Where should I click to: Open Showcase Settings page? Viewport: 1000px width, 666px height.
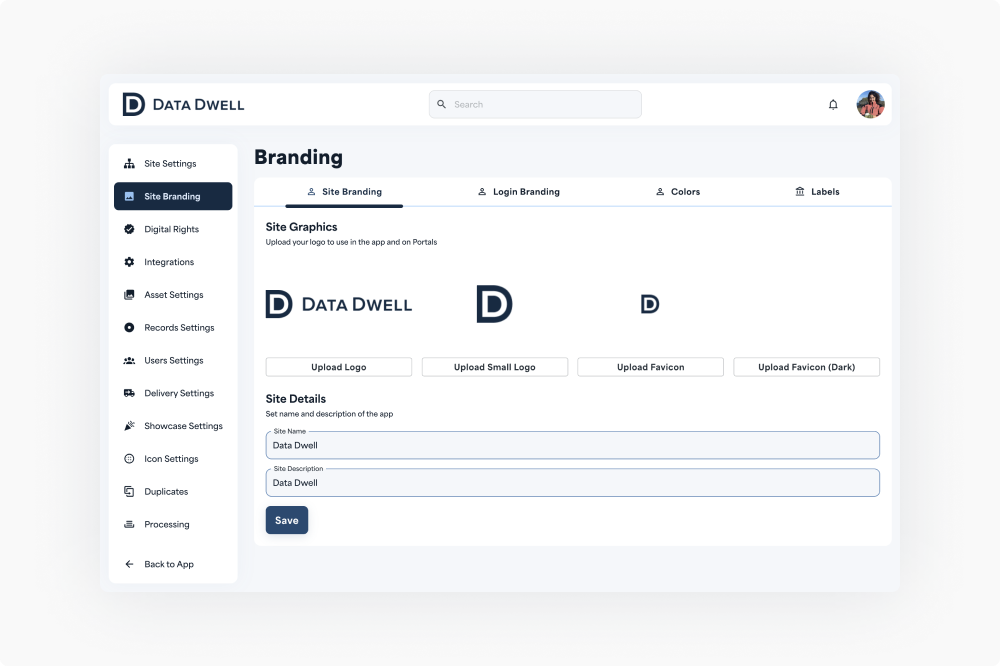173,426
